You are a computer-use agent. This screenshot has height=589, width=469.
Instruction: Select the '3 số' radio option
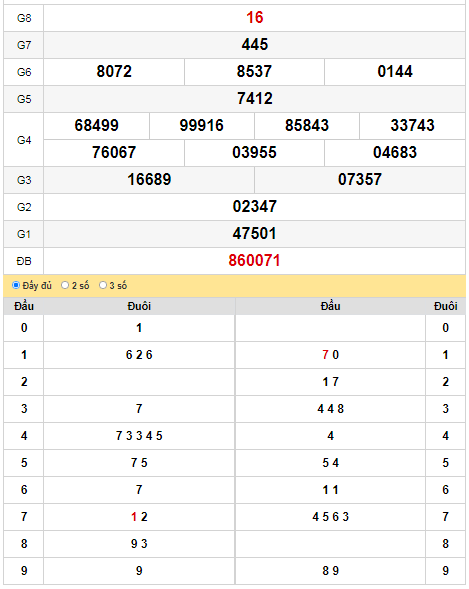coord(103,285)
